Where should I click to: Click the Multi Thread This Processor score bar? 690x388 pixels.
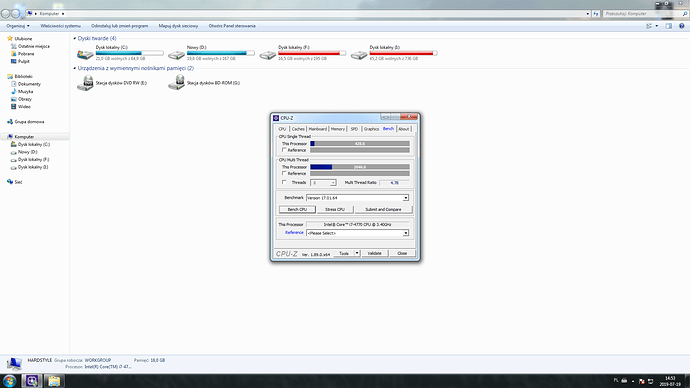(x=360, y=167)
